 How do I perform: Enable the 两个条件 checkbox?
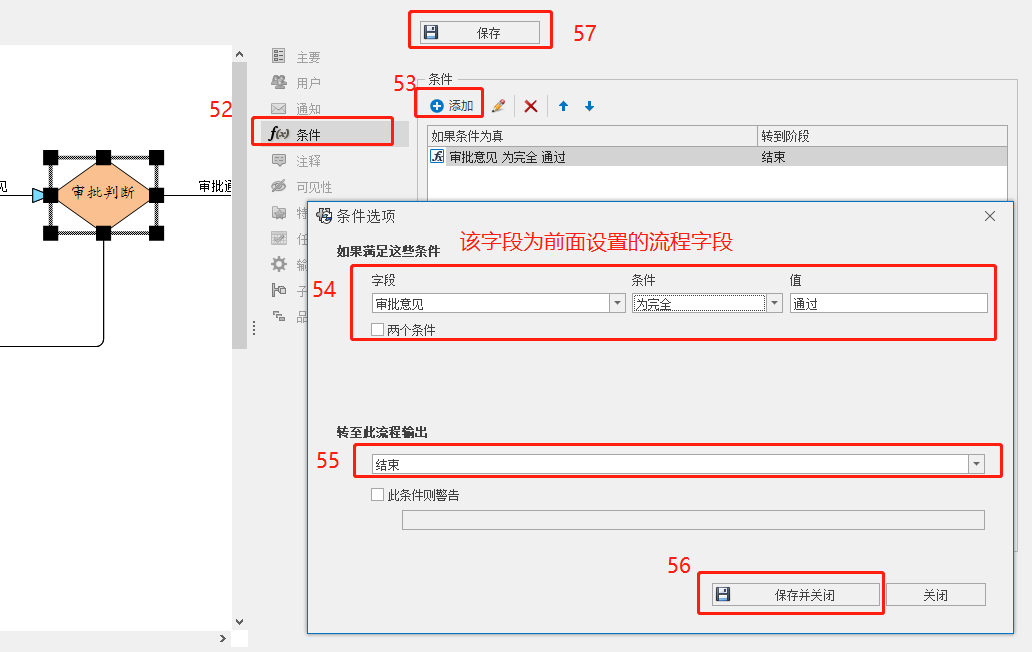[x=377, y=329]
